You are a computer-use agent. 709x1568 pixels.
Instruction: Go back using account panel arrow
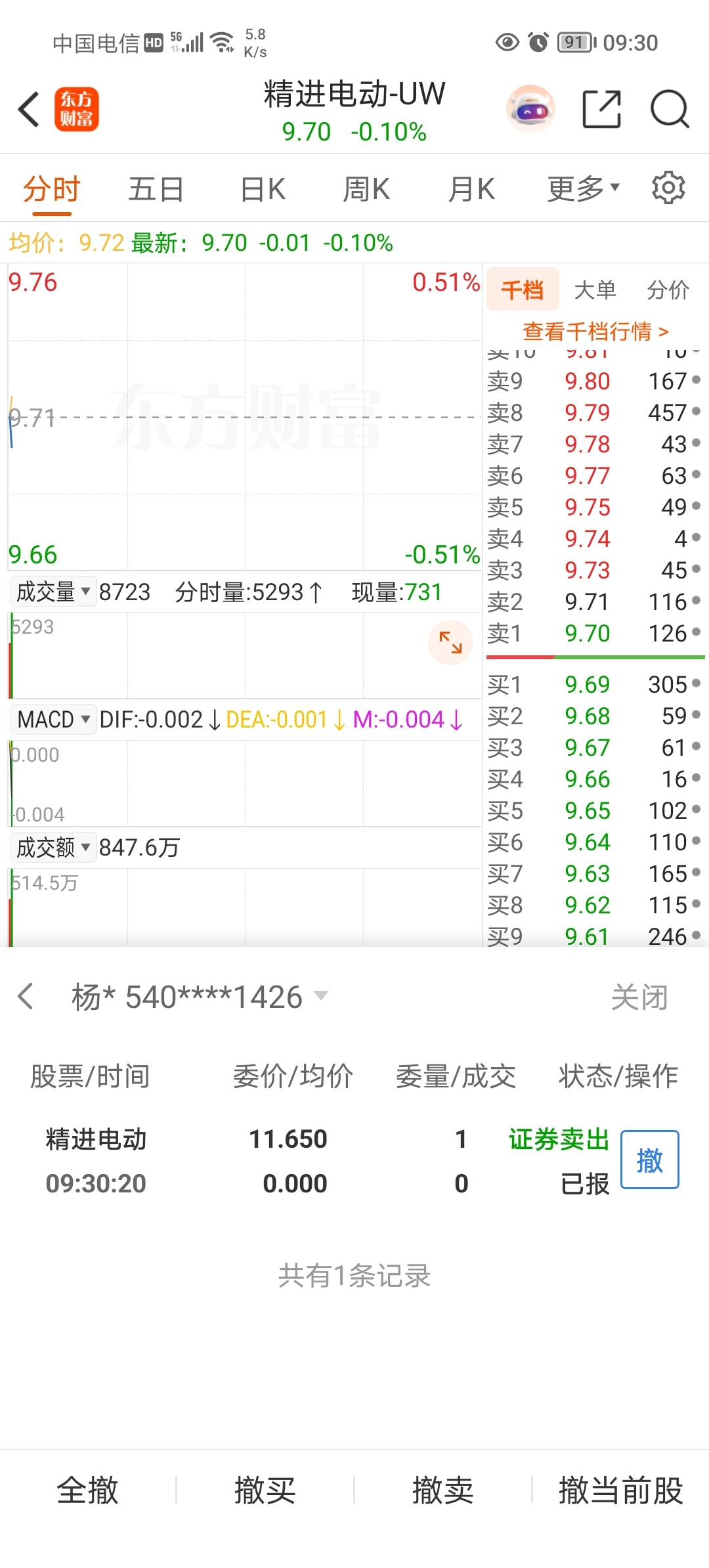coord(26,996)
